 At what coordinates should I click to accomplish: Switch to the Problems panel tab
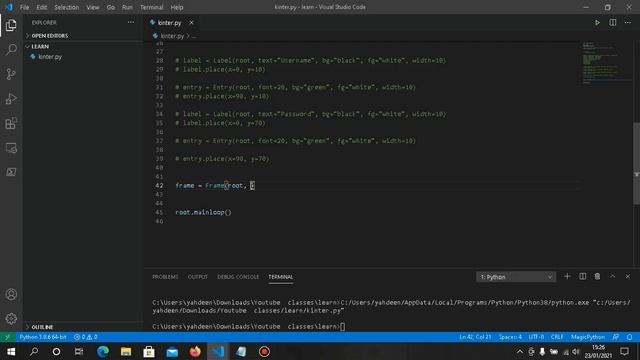pyautogui.click(x=165, y=277)
